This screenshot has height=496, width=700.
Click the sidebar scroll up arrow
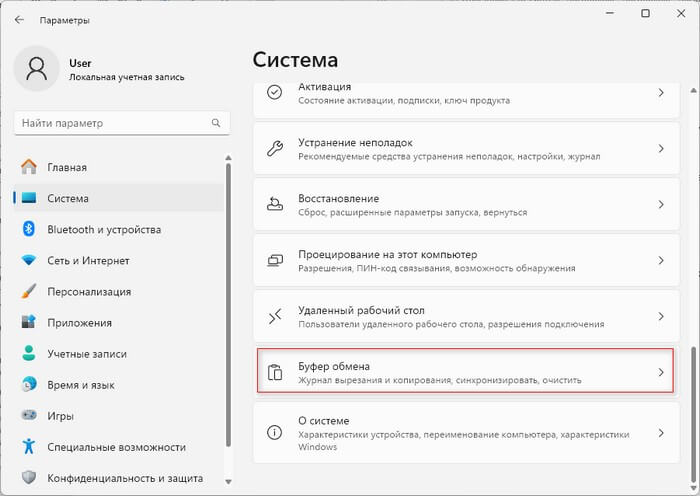pyautogui.click(x=229, y=158)
